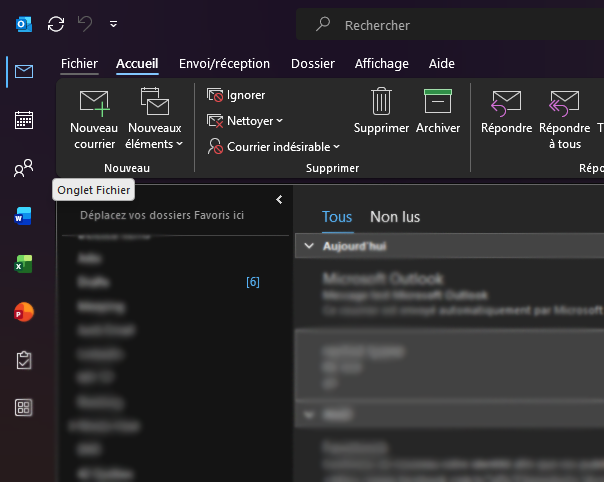Click the Répondre reply button
The width and height of the screenshot is (604, 482).
coord(506,111)
